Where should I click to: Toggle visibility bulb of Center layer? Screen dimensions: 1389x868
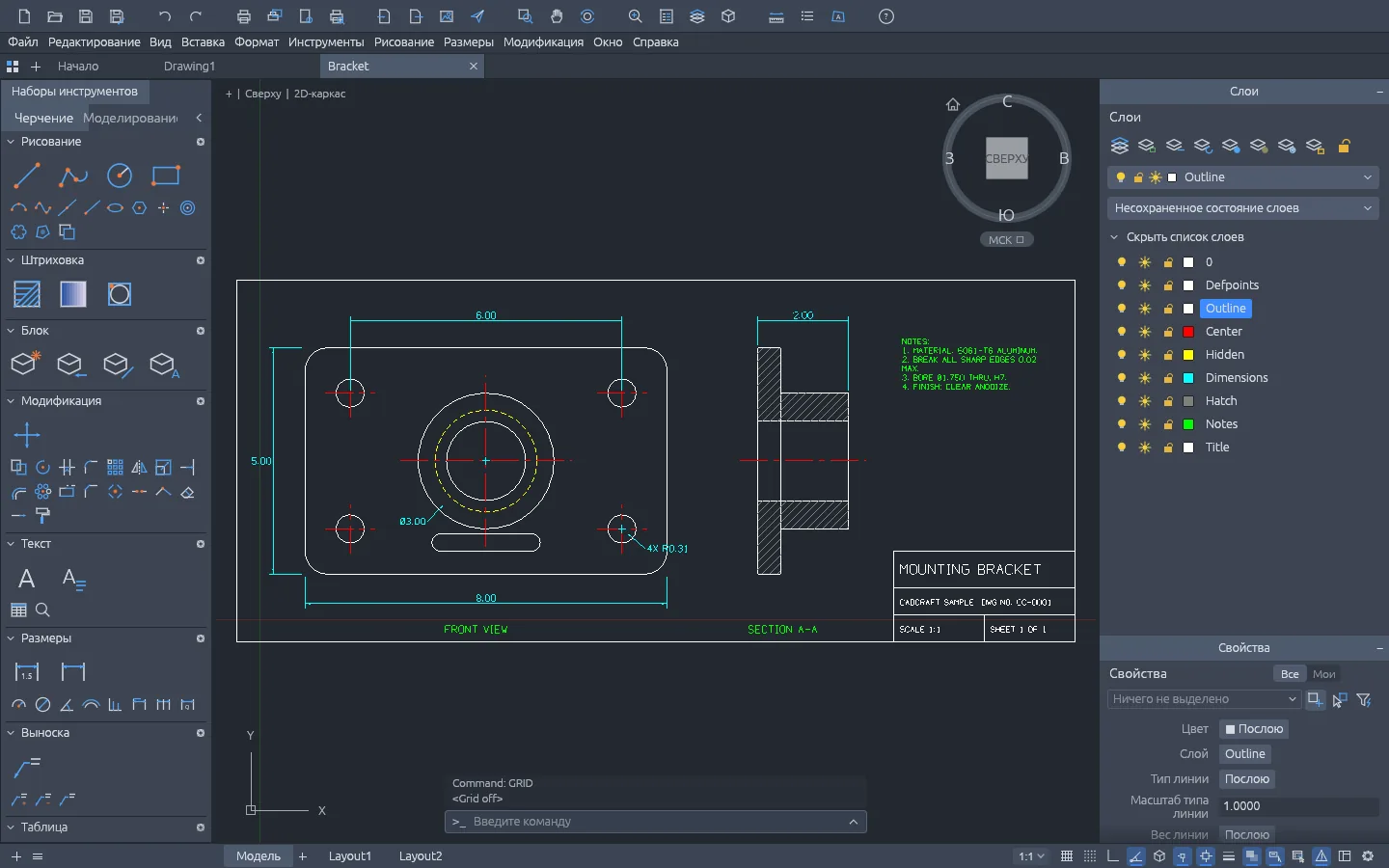(1121, 332)
